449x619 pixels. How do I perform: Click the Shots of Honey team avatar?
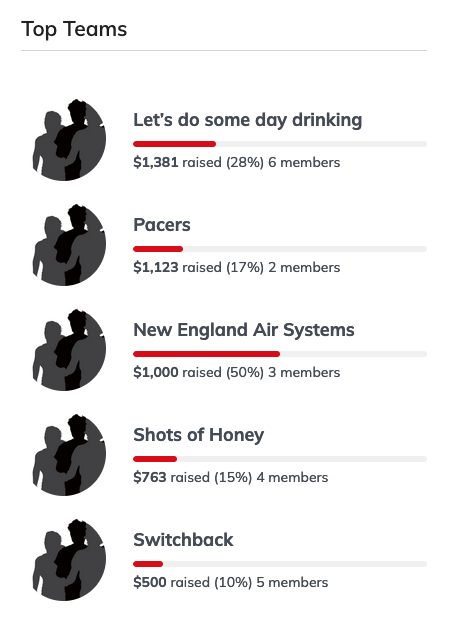[x=69, y=455]
